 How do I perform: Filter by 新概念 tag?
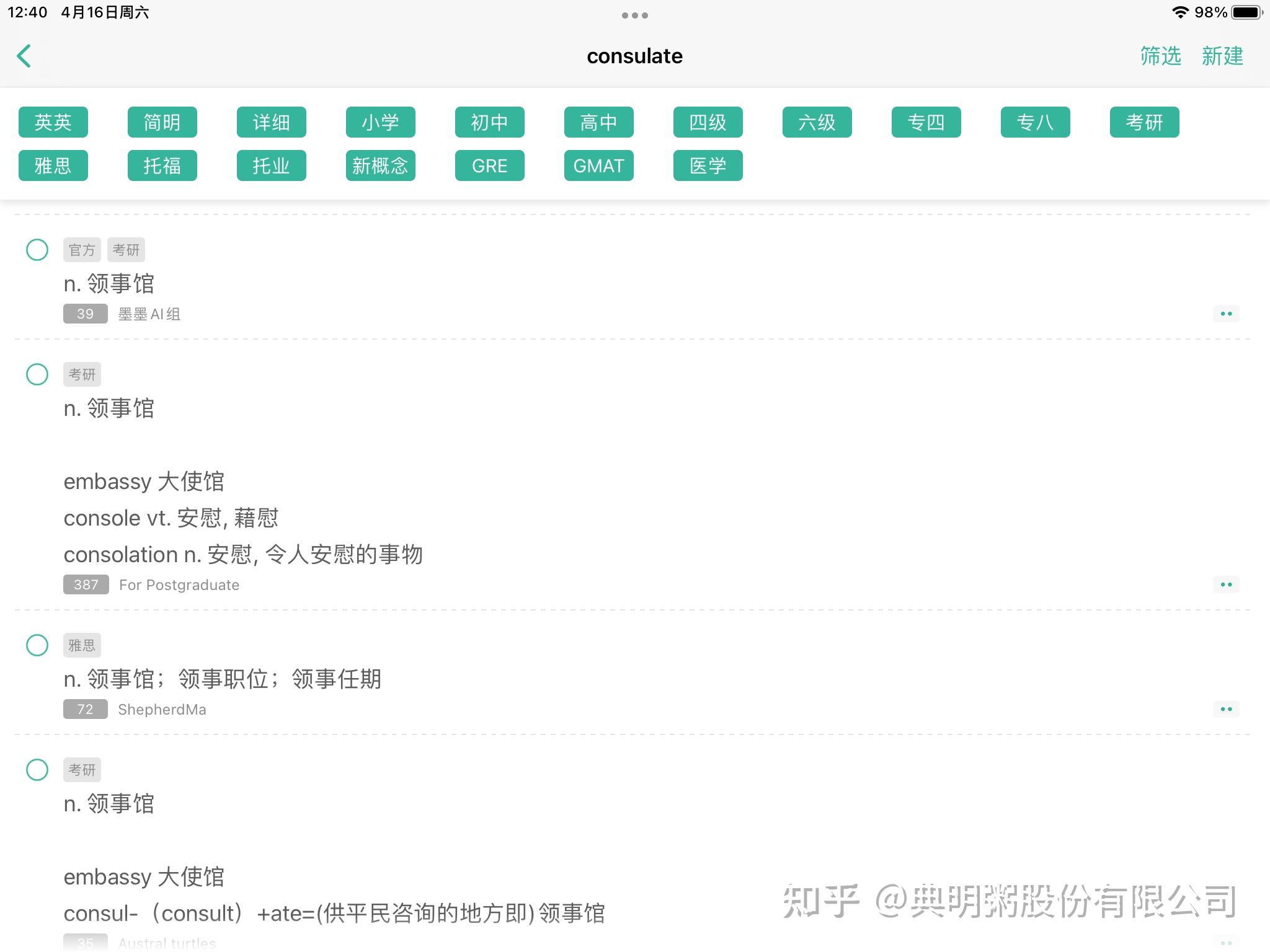[381, 165]
